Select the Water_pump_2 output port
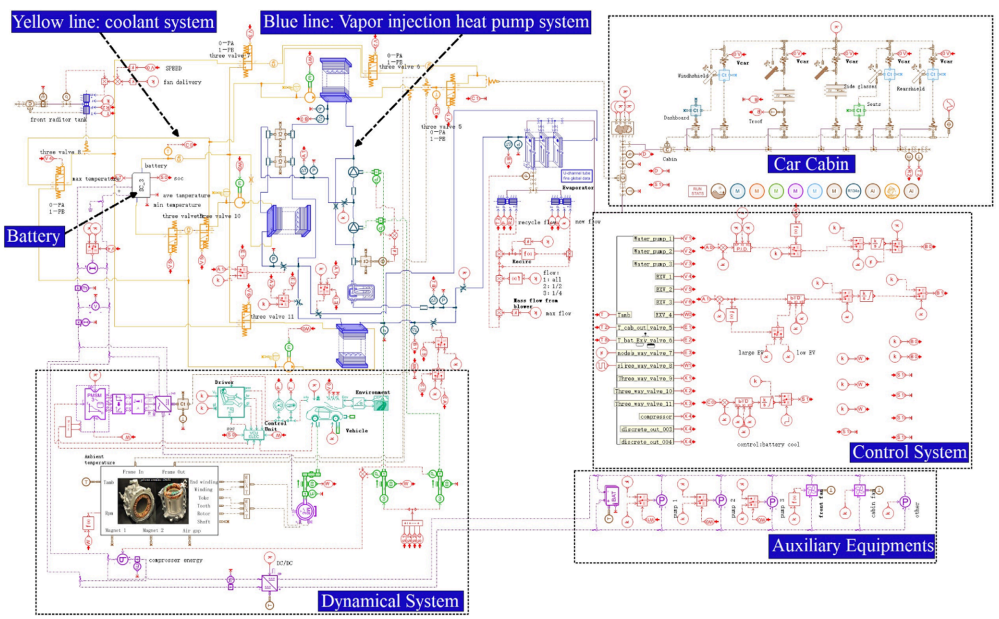 652,252
